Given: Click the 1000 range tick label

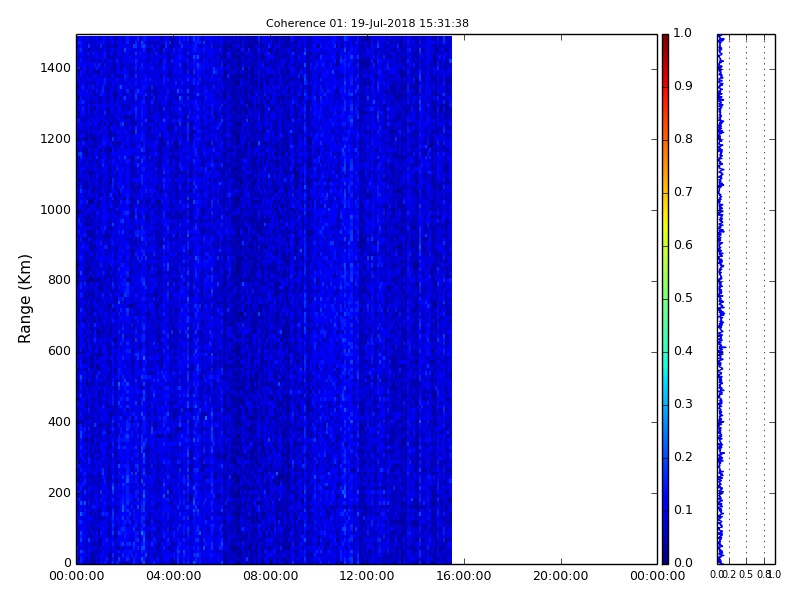Looking at the screenshot, I should [x=55, y=210].
